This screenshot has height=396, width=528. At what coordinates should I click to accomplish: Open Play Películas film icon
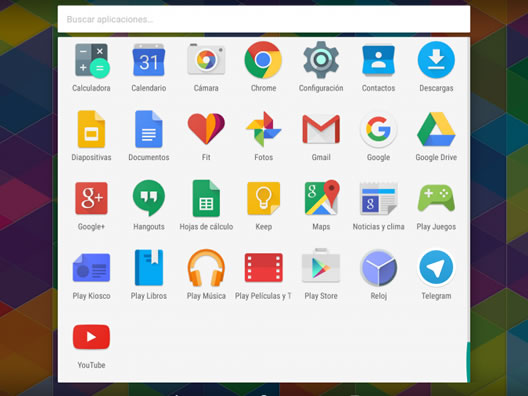tap(263, 267)
